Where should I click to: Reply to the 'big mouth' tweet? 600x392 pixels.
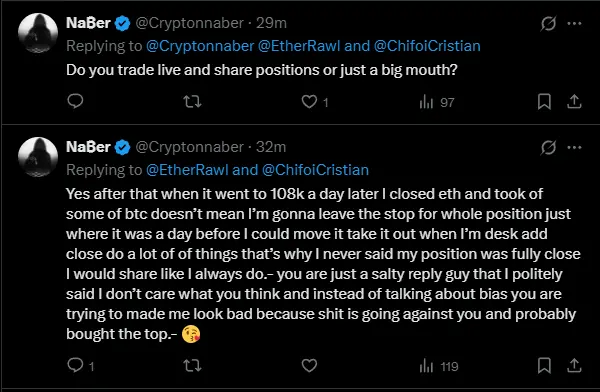(x=75, y=101)
